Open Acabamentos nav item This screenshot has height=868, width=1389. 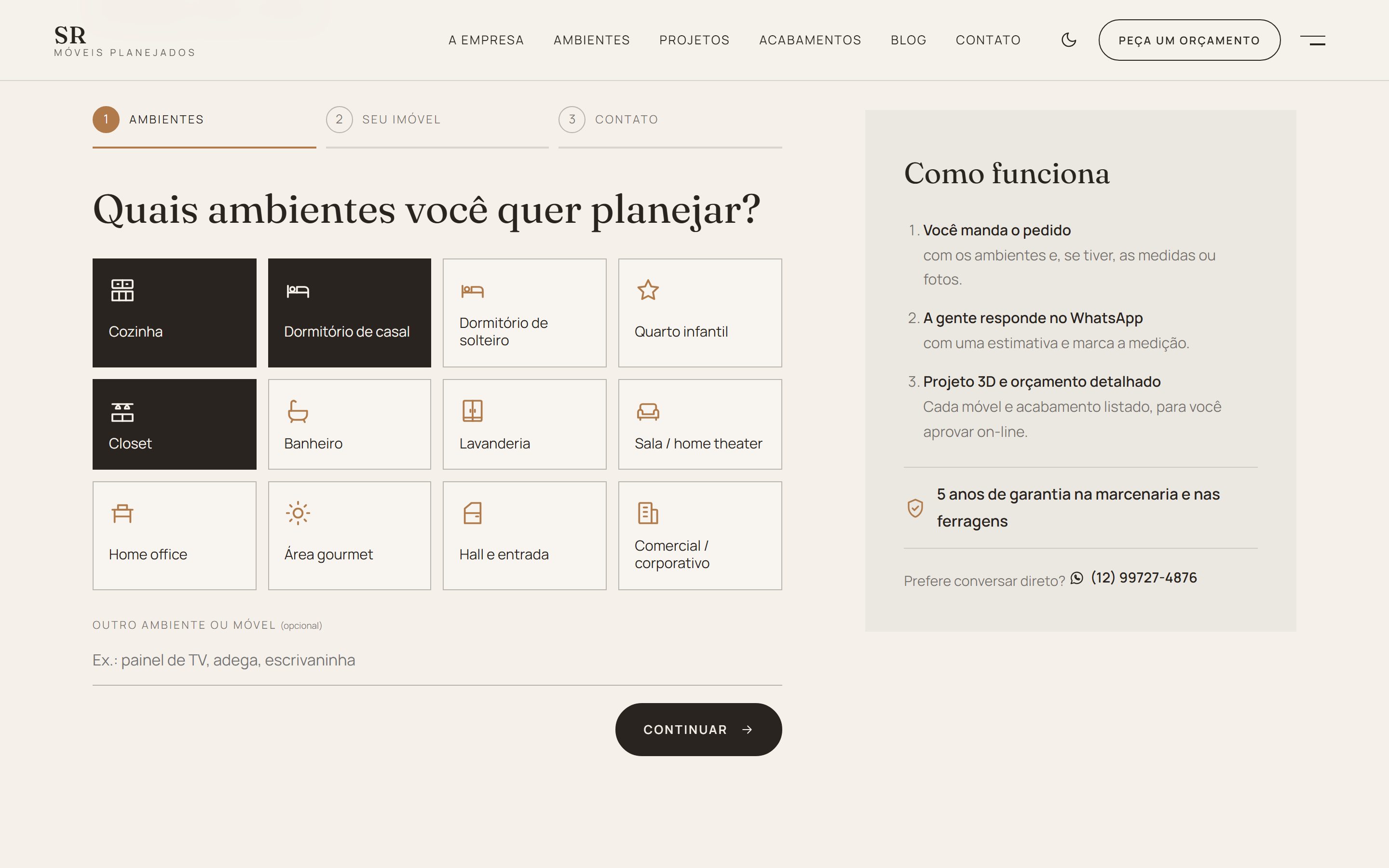(x=810, y=40)
